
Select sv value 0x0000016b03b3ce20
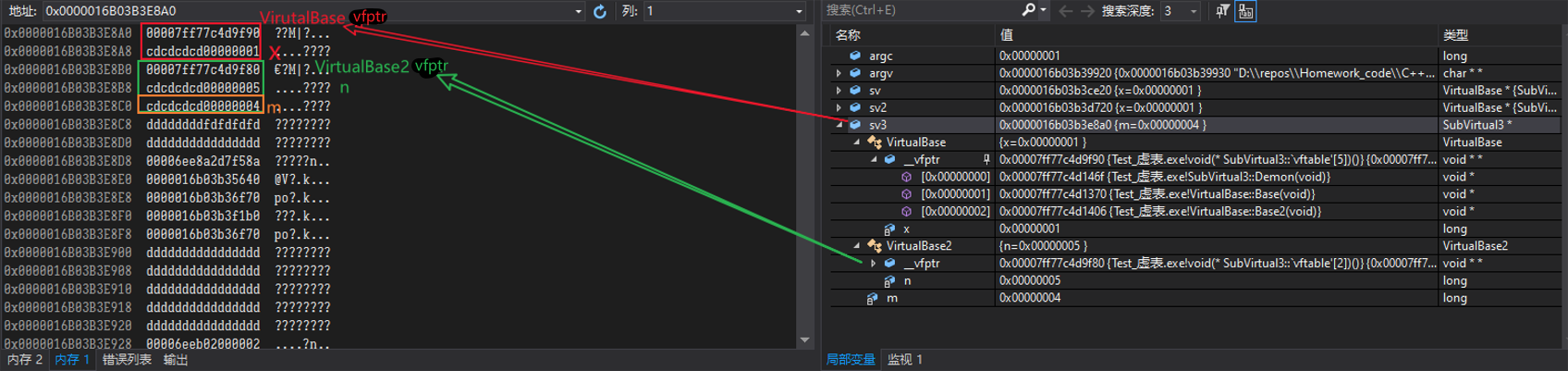(1216, 91)
